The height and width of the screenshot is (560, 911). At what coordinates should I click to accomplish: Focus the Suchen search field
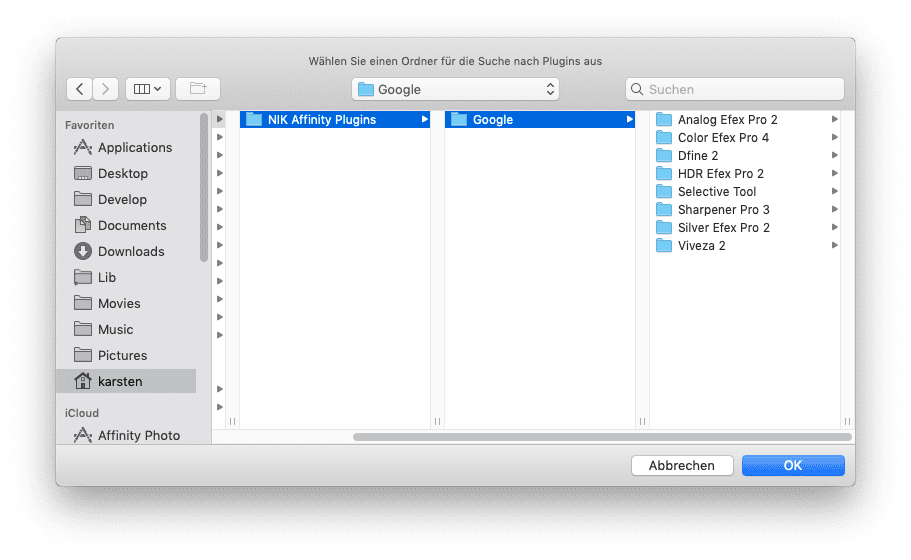click(735, 89)
